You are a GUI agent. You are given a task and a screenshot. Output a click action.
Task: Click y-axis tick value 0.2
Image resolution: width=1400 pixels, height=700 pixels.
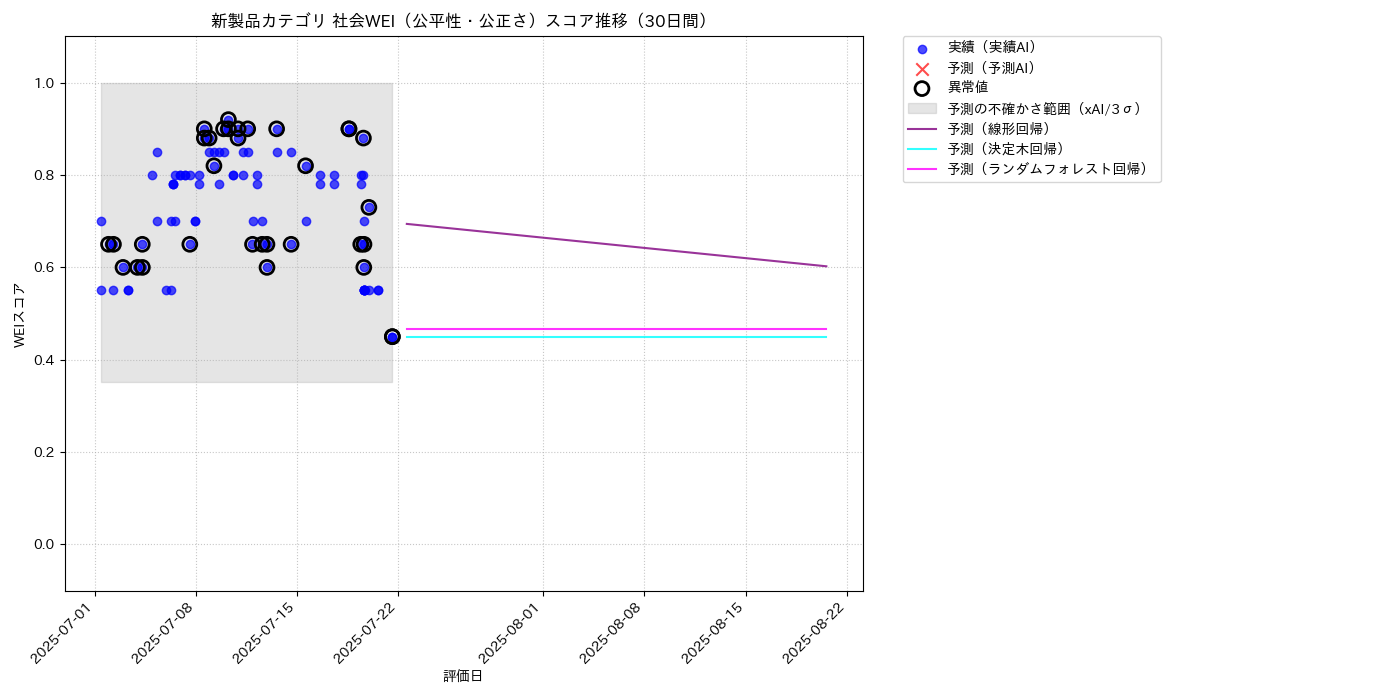[x=44, y=452]
